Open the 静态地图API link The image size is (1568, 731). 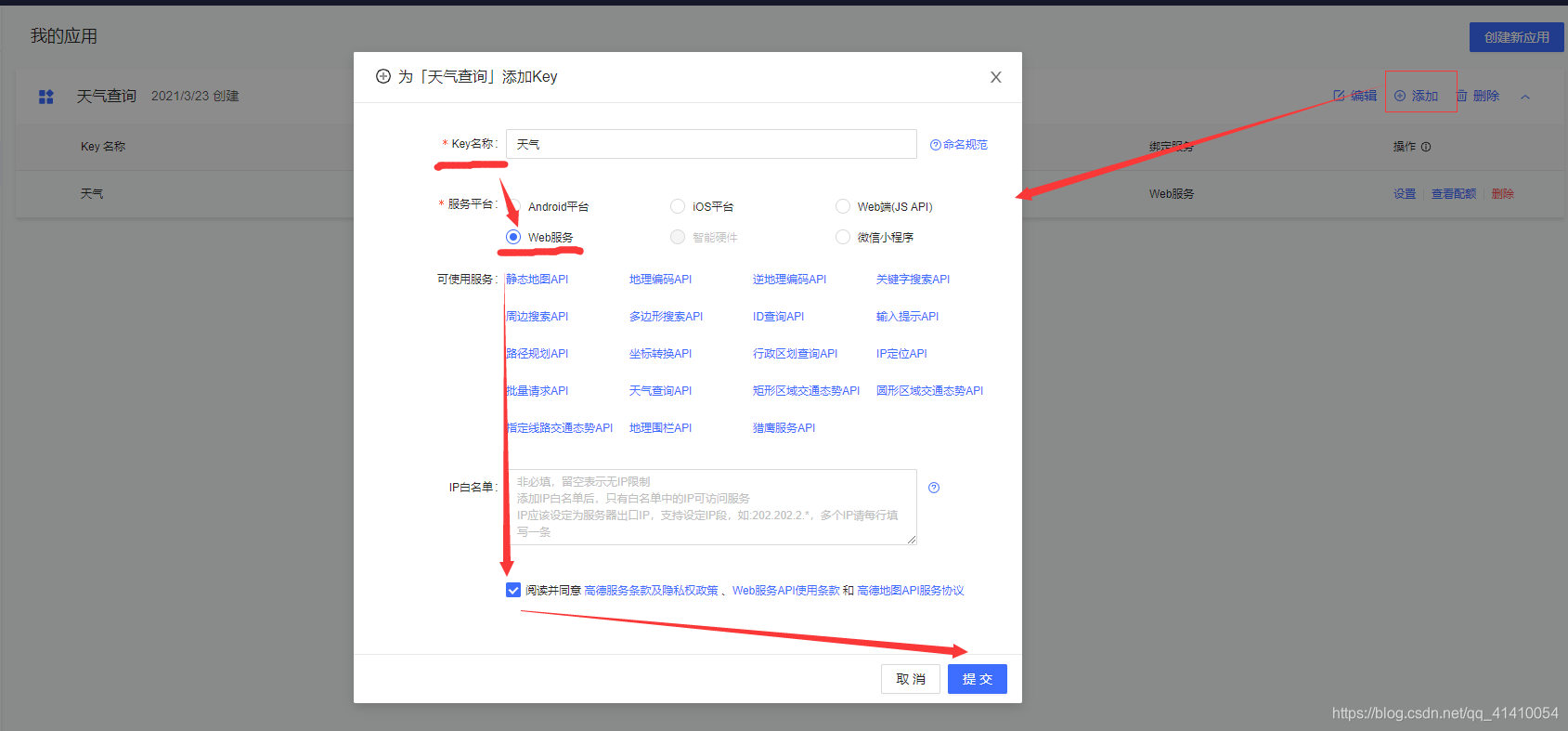[x=538, y=280]
